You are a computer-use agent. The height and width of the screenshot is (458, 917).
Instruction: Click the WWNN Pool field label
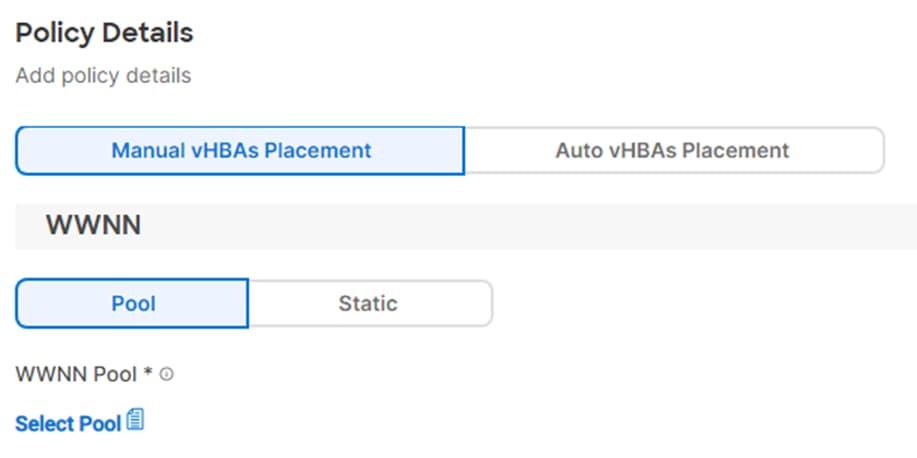pos(76,374)
